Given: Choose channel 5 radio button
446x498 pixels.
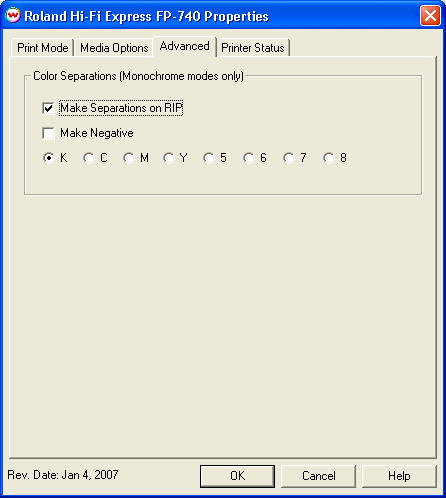Looking at the screenshot, I should [x=209, y=158].
